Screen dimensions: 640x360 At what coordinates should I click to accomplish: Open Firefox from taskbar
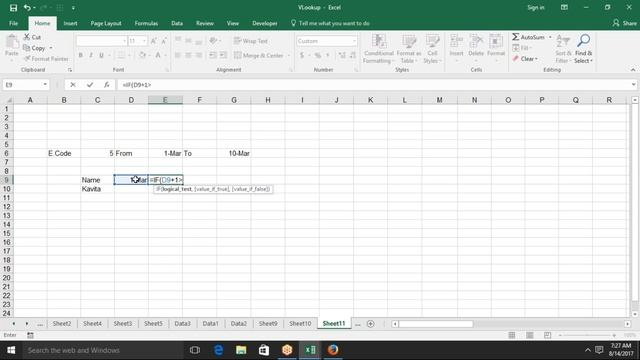pyautogui.click(x=333, y=350)
